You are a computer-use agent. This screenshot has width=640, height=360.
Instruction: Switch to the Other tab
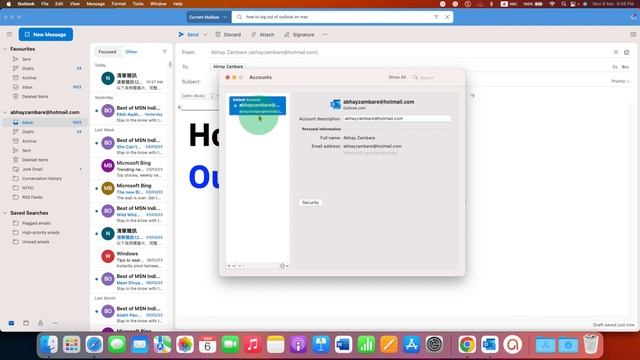click(131, 52)
